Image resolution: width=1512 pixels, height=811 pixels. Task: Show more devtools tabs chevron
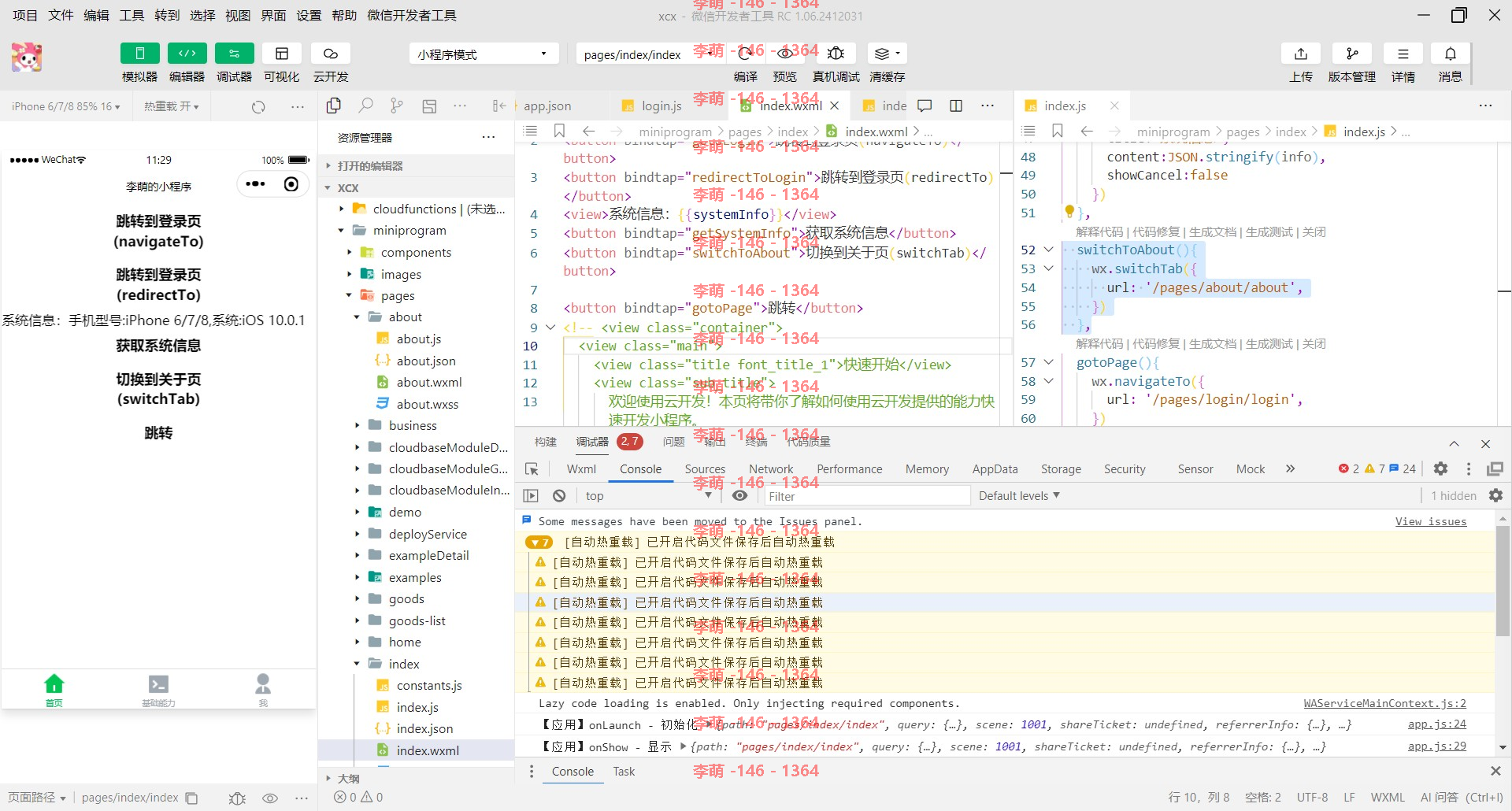tap(1290, 469)
